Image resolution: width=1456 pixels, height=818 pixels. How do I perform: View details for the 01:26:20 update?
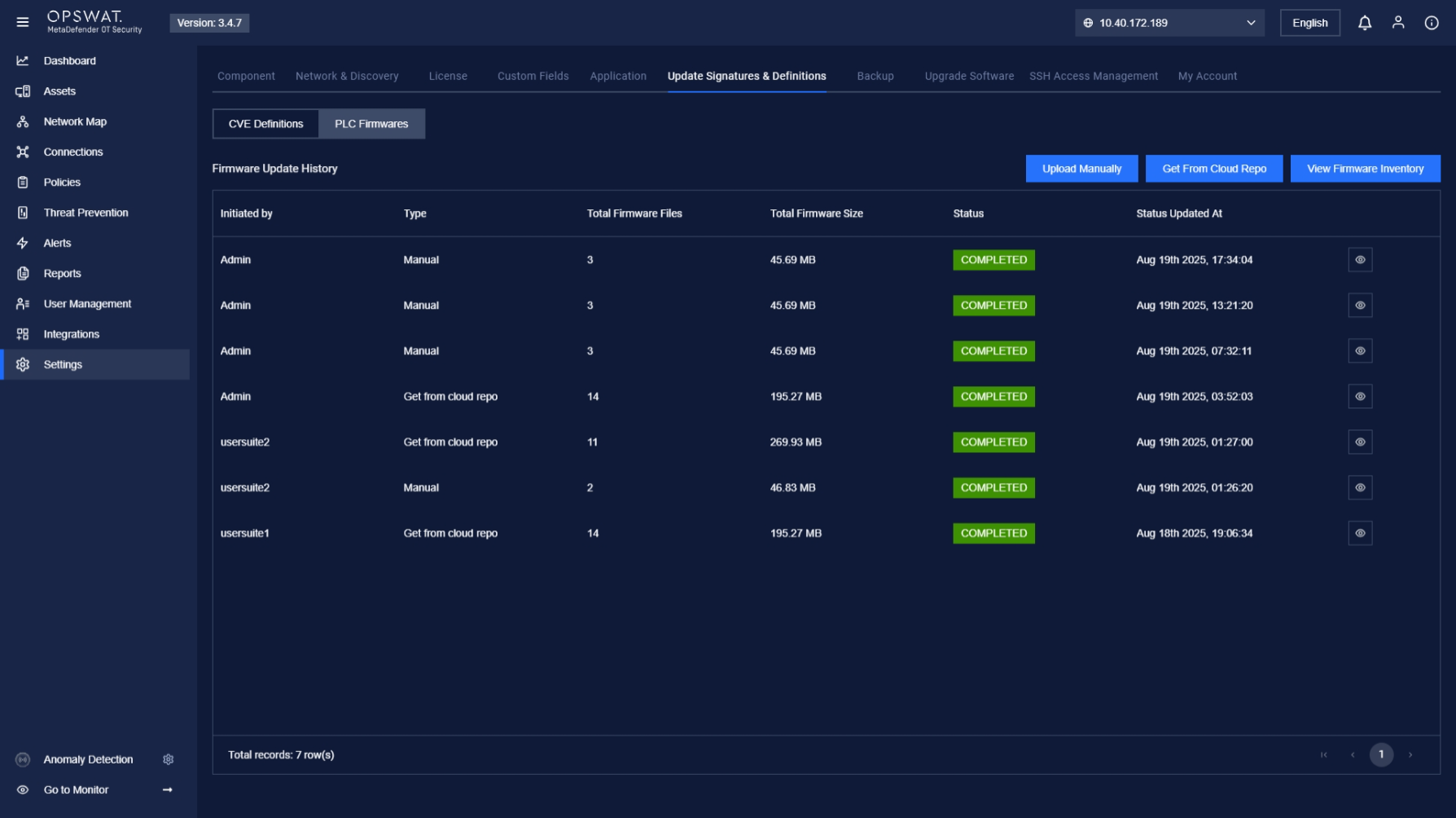point(1360,488)
